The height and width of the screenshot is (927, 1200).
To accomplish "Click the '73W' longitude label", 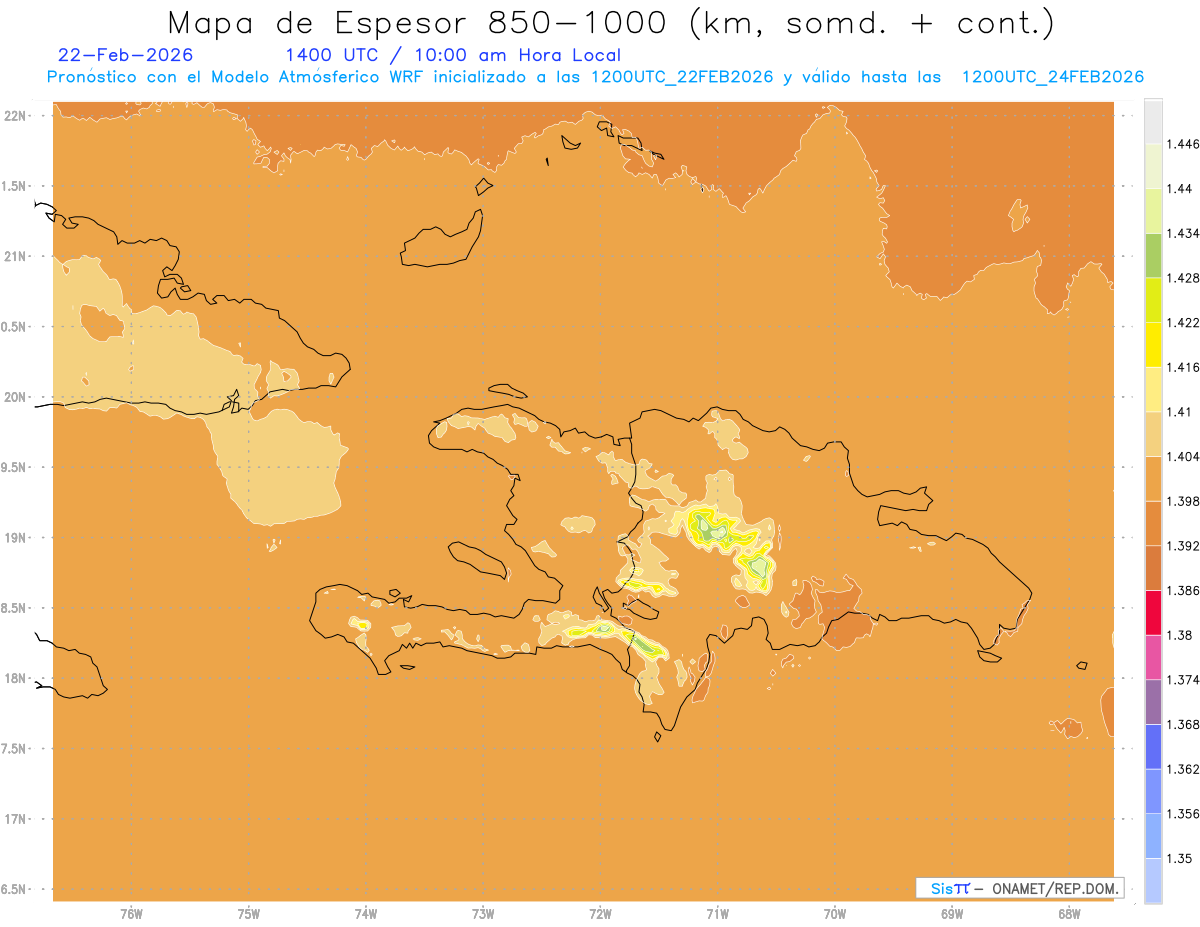I will [x=483, y=914].
